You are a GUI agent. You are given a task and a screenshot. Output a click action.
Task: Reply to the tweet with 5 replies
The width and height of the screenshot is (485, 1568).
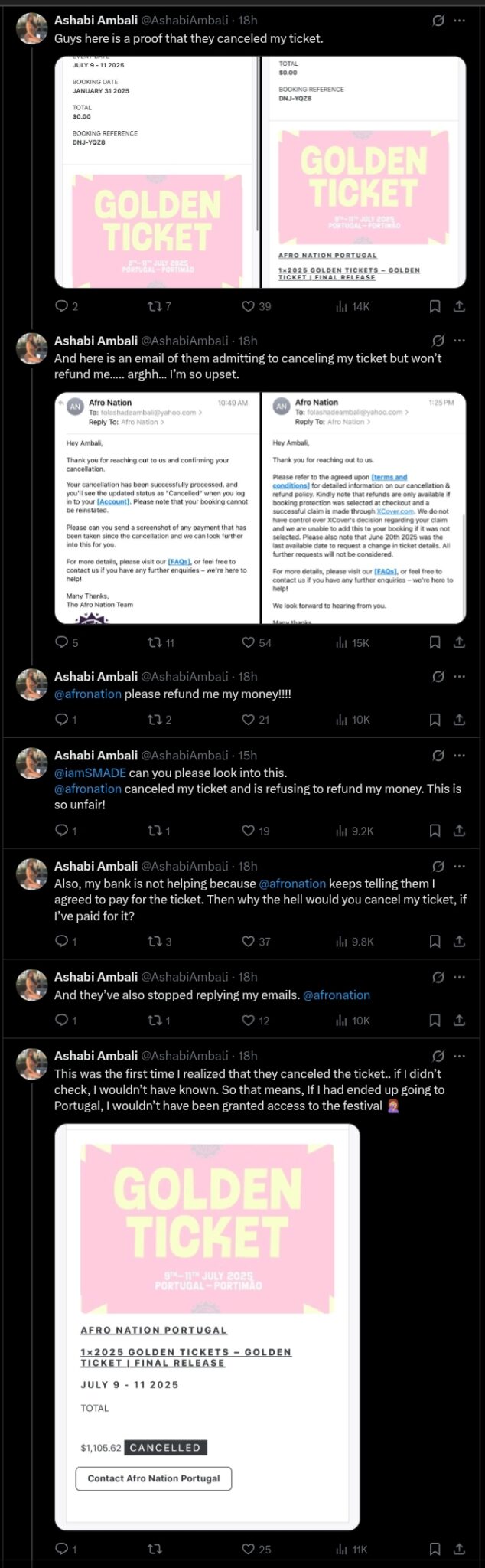(x=62, y=643)
